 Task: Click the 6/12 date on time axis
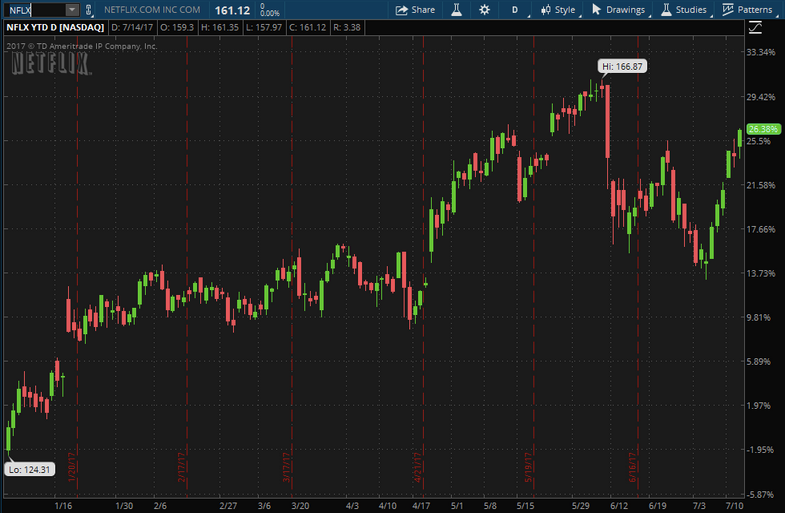tap(619, 505)
